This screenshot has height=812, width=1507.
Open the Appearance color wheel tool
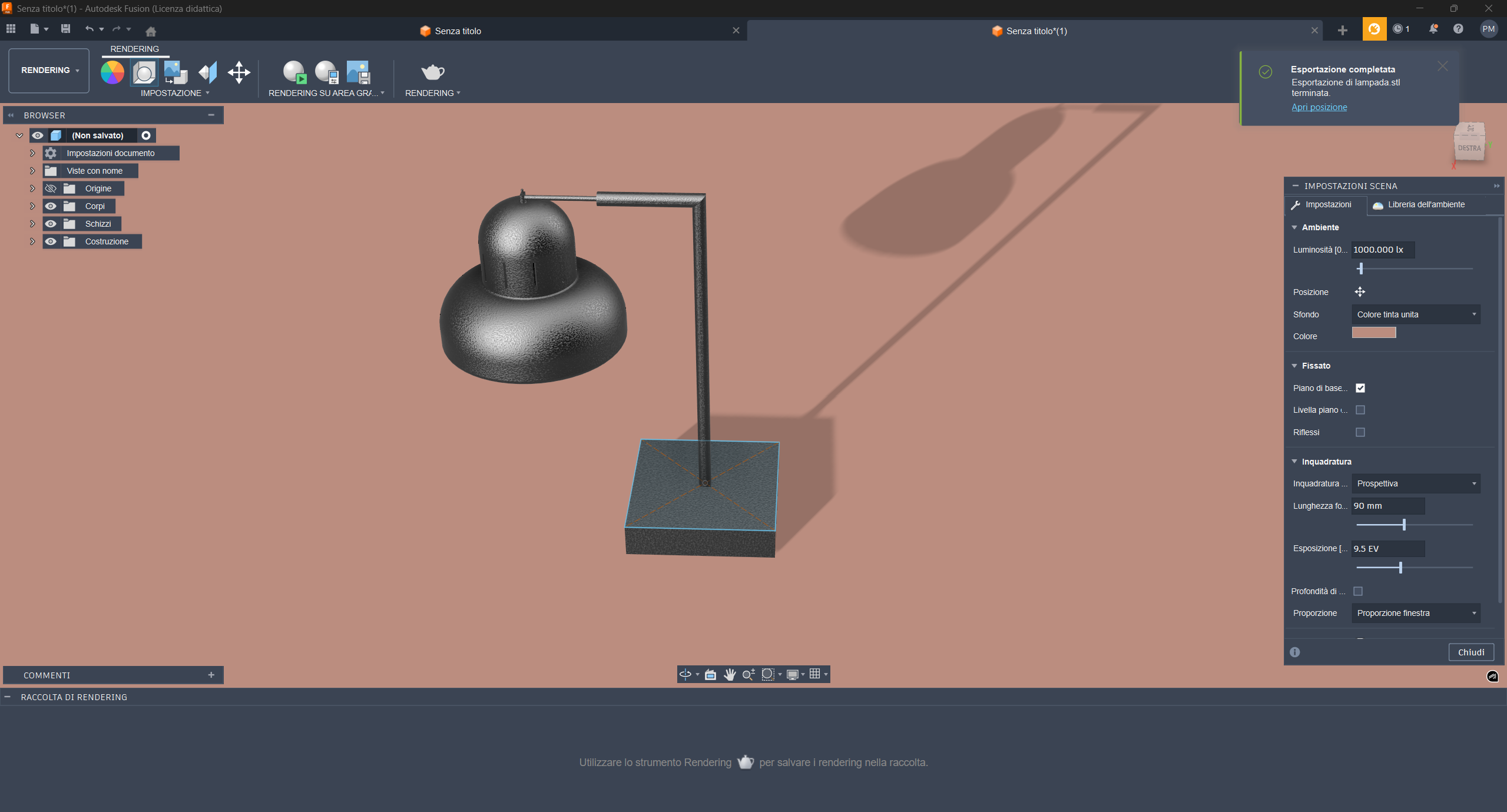coord(112,72)
